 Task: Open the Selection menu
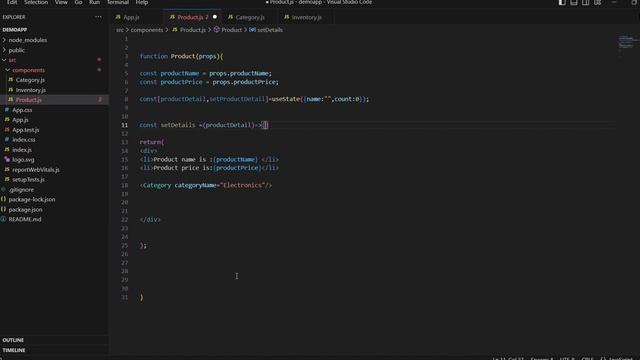tap(36, 2)
